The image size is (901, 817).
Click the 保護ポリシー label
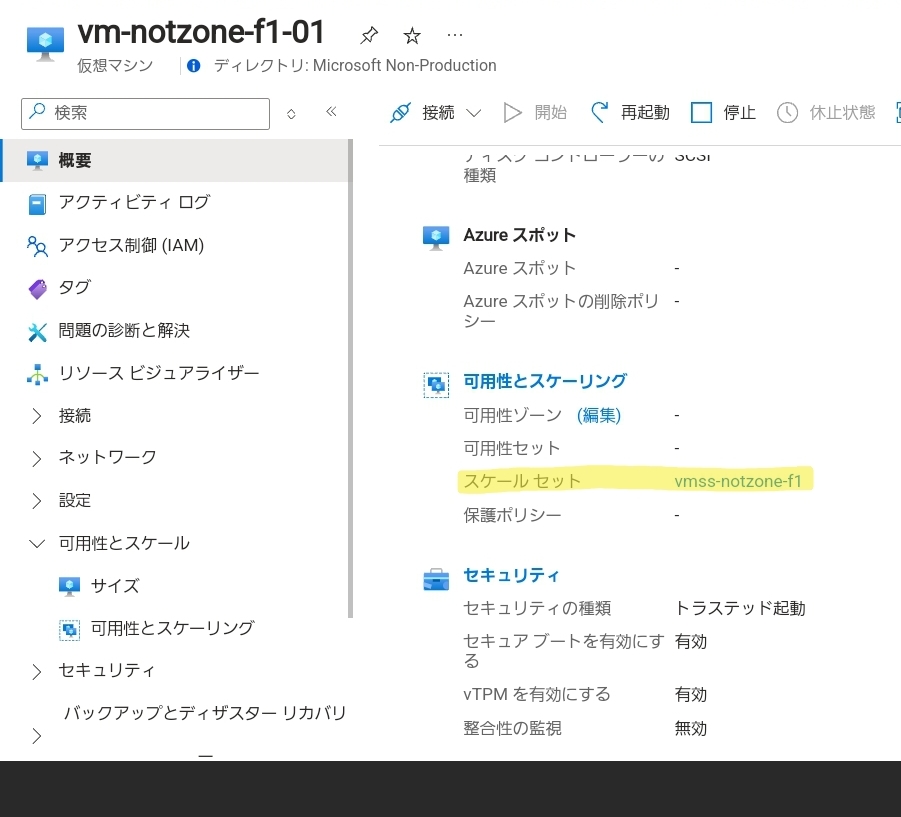(x=512, y=515)
